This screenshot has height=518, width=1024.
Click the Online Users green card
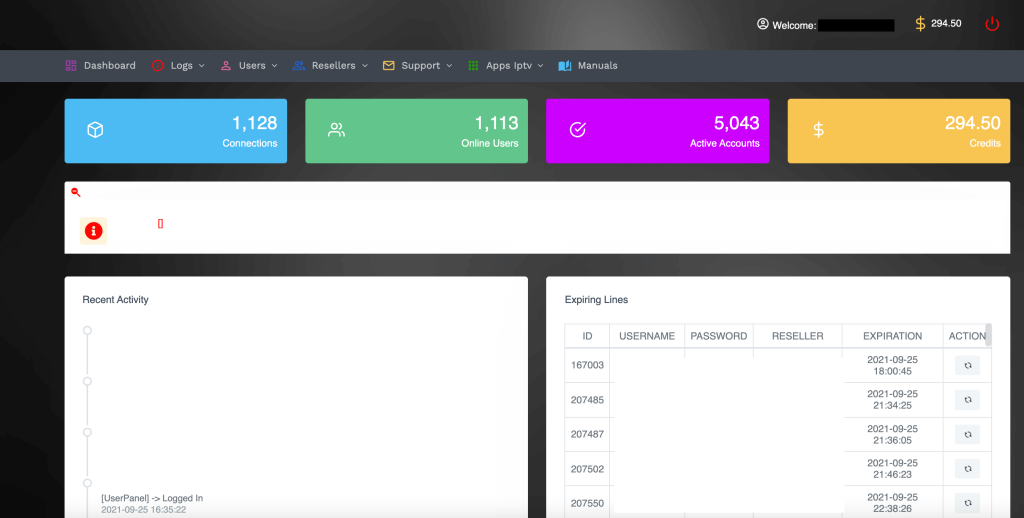416,131
